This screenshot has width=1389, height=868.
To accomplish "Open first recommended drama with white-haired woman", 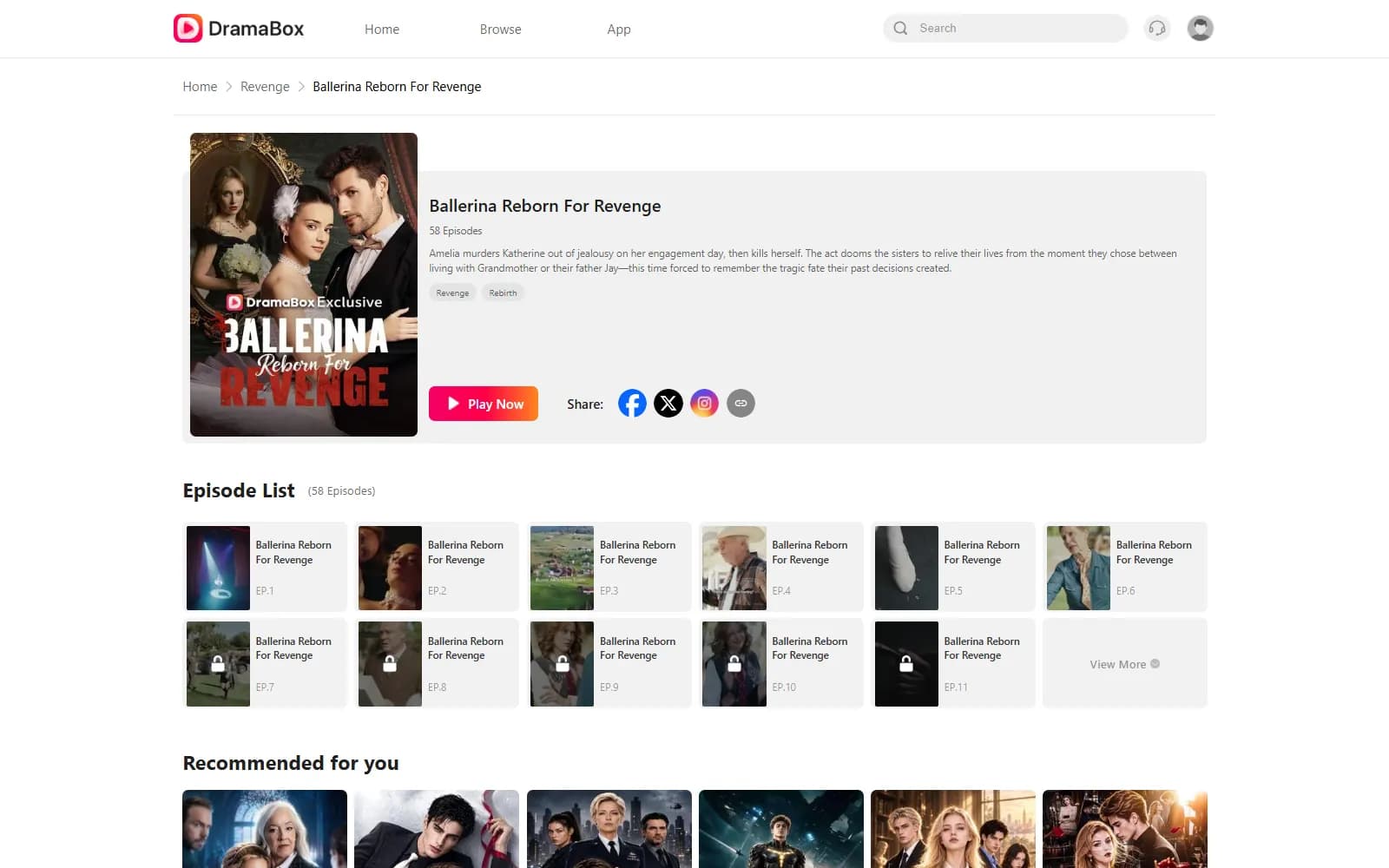I will pos(265,829).
